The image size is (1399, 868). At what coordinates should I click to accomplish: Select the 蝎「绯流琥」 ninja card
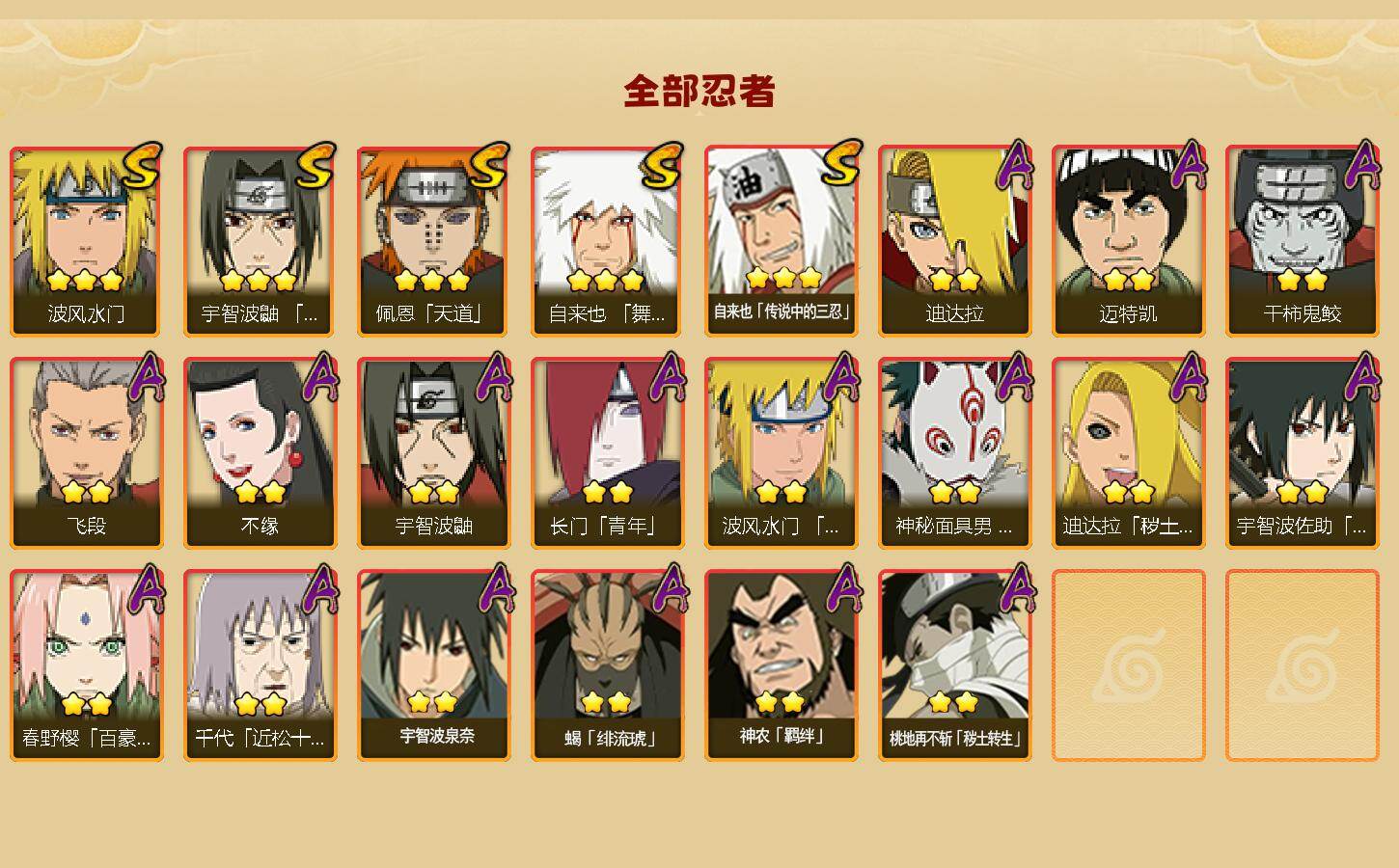point(608,665)
